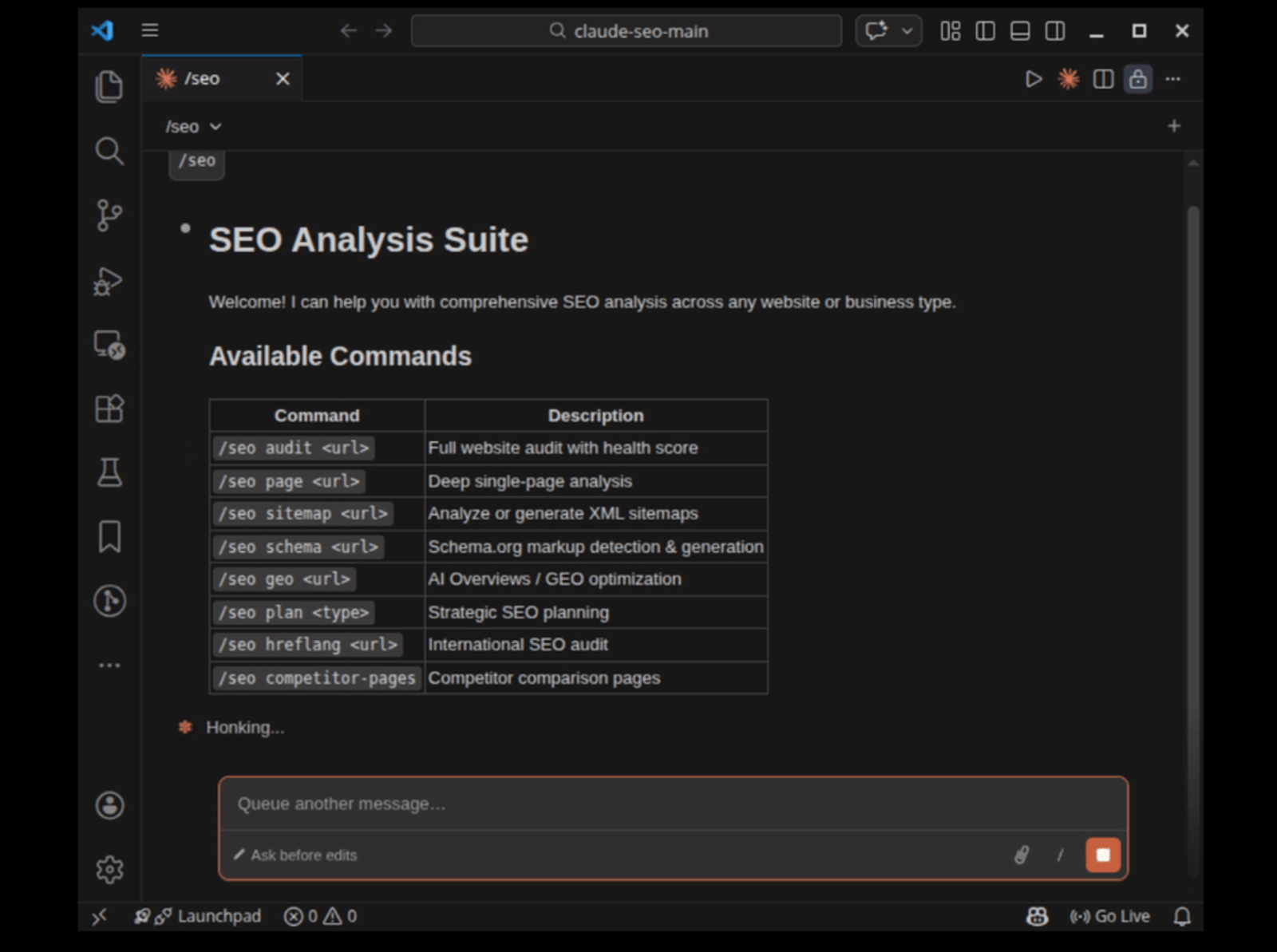The image size is (1277, 952).
Task: Click the chat vertical scrollbar
Action: tap(1193, 543)
